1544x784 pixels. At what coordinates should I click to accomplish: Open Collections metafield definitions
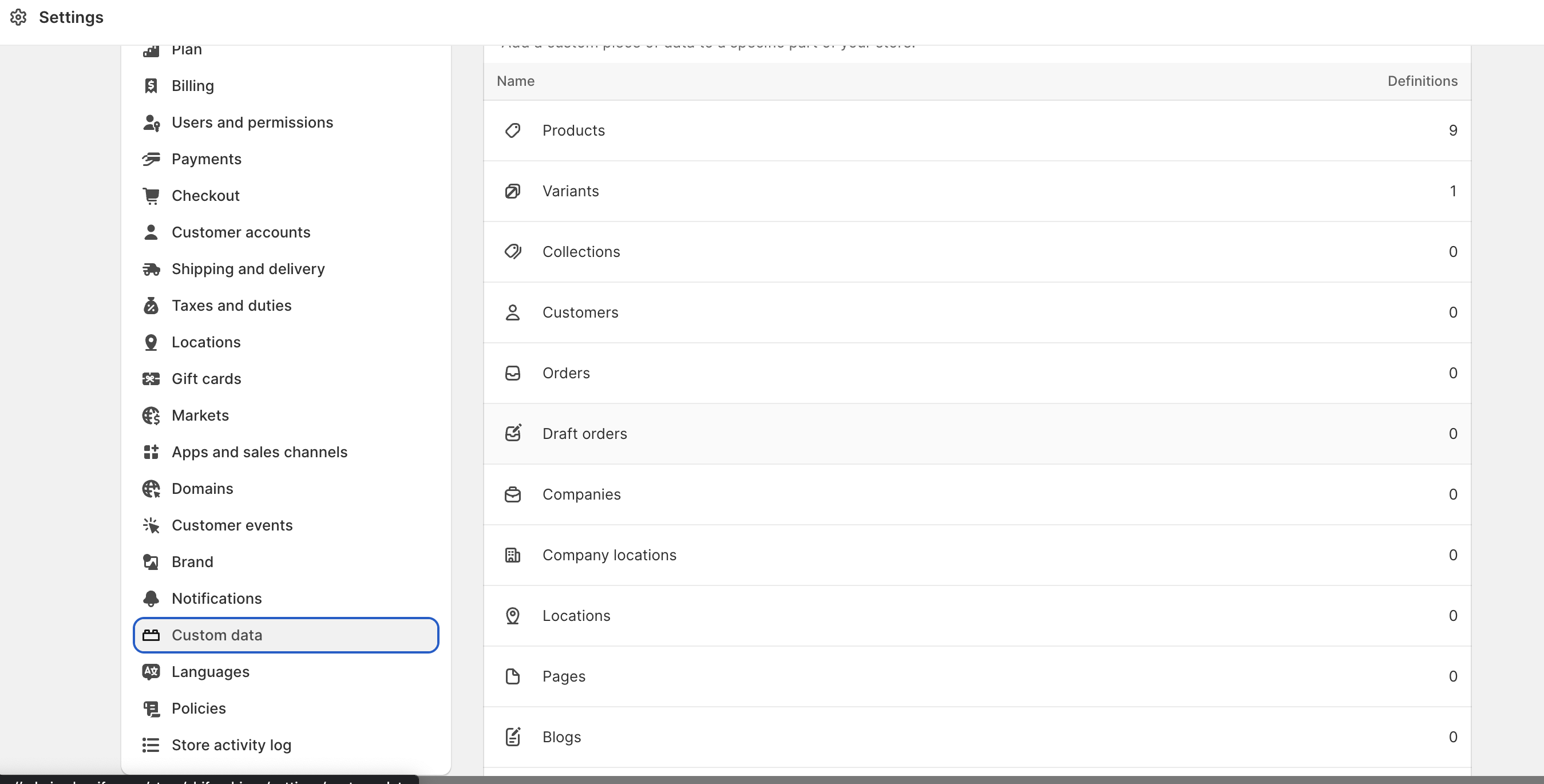coord(581,252)
